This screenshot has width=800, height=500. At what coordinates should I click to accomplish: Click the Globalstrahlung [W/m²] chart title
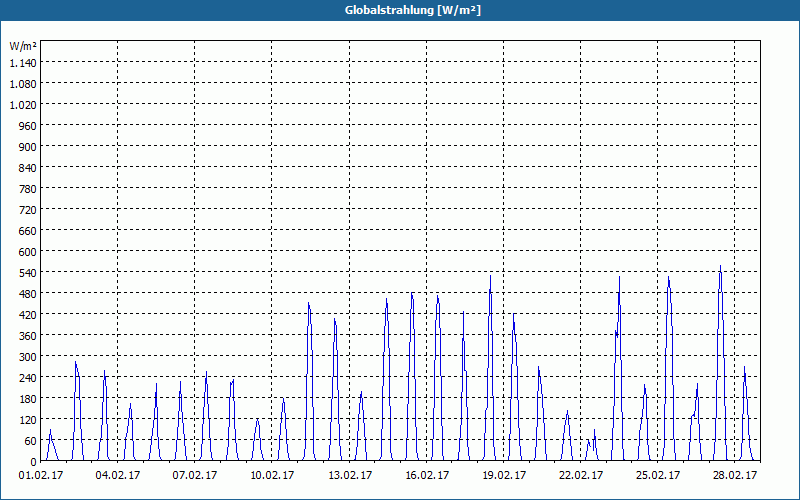click(x=413, y=10)
